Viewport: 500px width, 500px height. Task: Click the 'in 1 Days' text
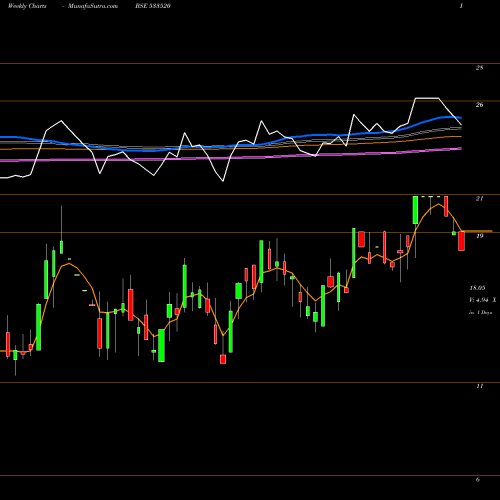(480, 313)
